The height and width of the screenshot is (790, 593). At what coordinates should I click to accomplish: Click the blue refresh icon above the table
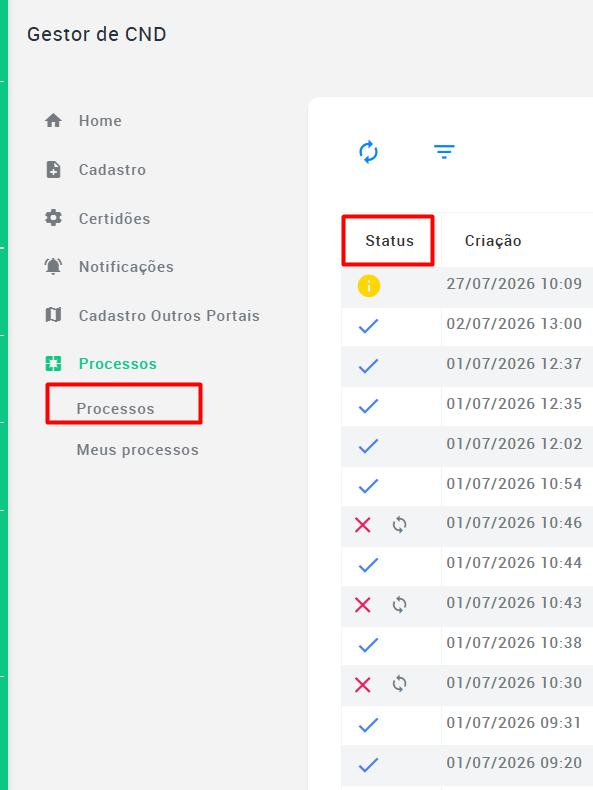coord(368,152)
